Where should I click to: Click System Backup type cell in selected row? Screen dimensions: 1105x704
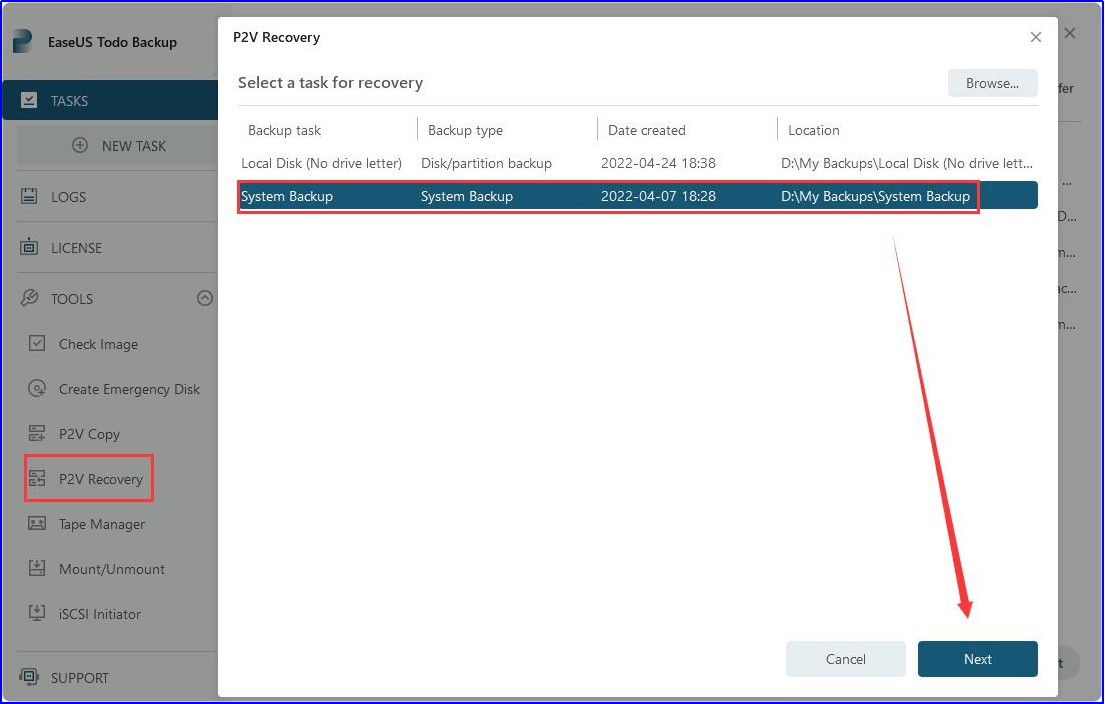pos(467,197)
